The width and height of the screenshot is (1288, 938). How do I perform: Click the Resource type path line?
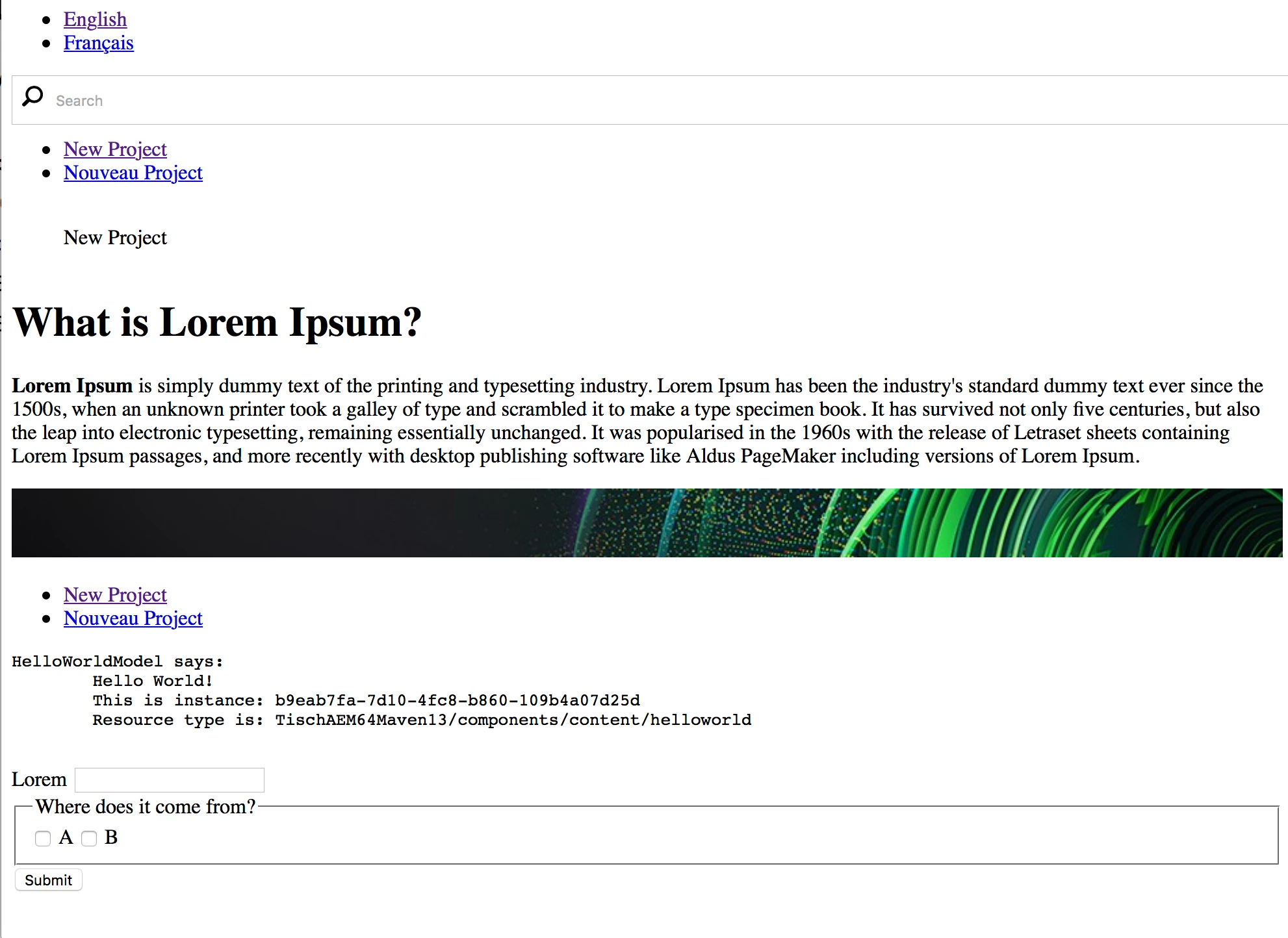pos(421,720)
